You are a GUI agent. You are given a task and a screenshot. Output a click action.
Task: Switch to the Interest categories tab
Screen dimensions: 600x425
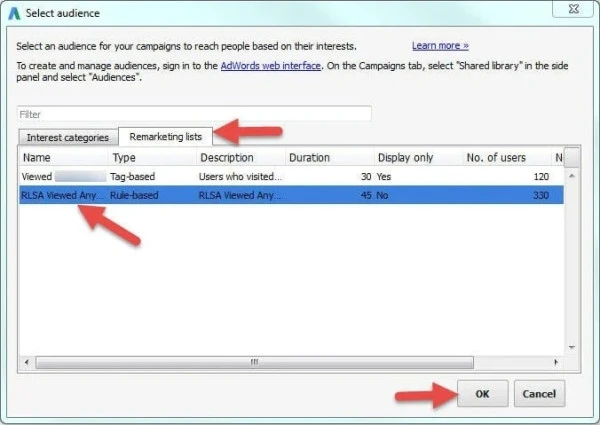[x=68, y=137]
